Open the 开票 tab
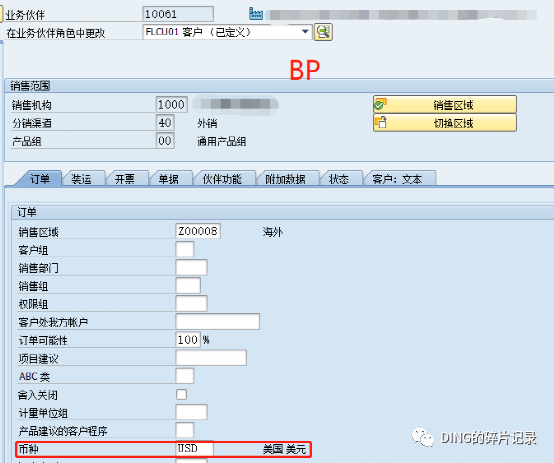554x463 pixels. point(125,179)
